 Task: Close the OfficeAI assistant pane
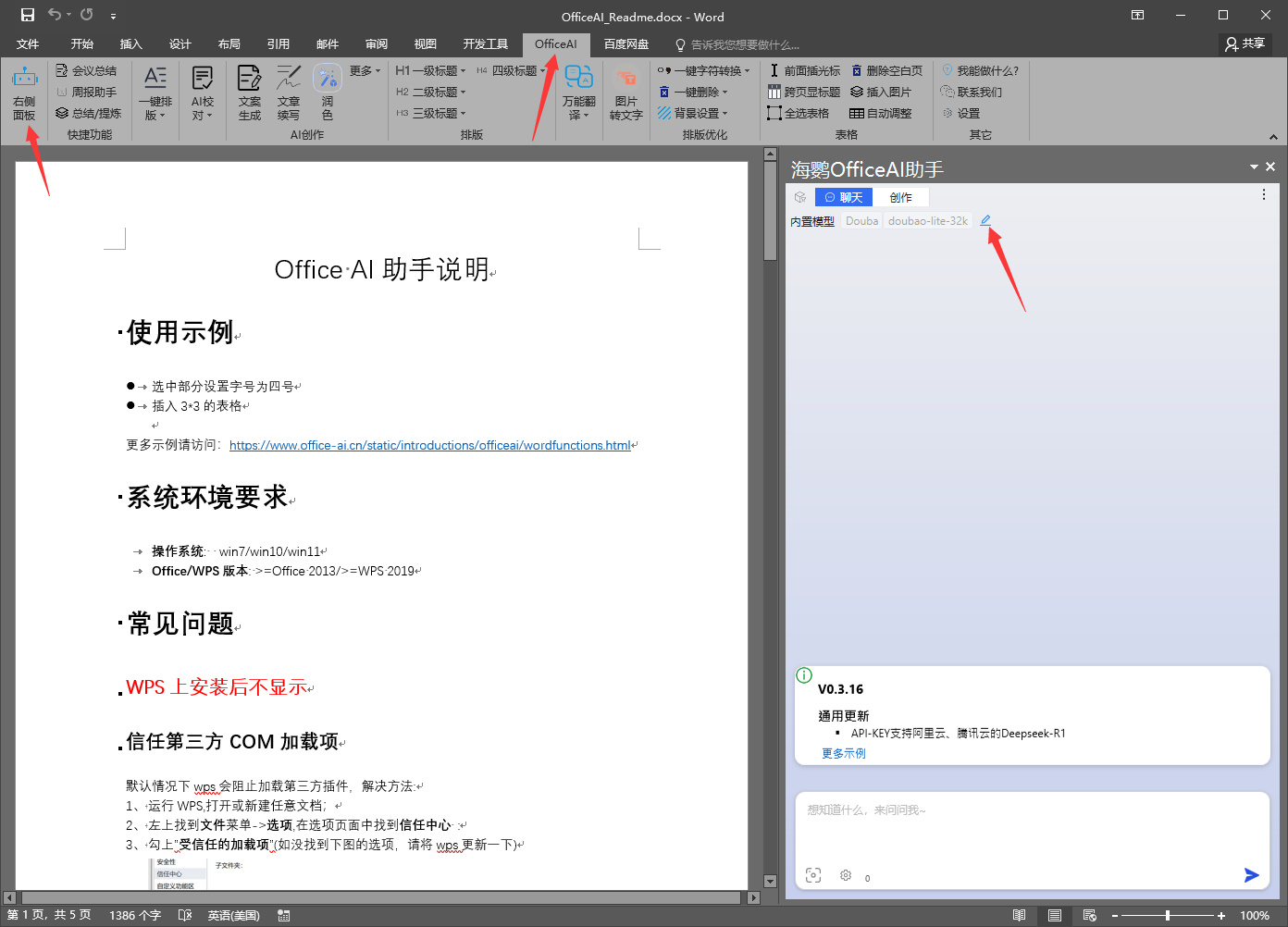1270,167
